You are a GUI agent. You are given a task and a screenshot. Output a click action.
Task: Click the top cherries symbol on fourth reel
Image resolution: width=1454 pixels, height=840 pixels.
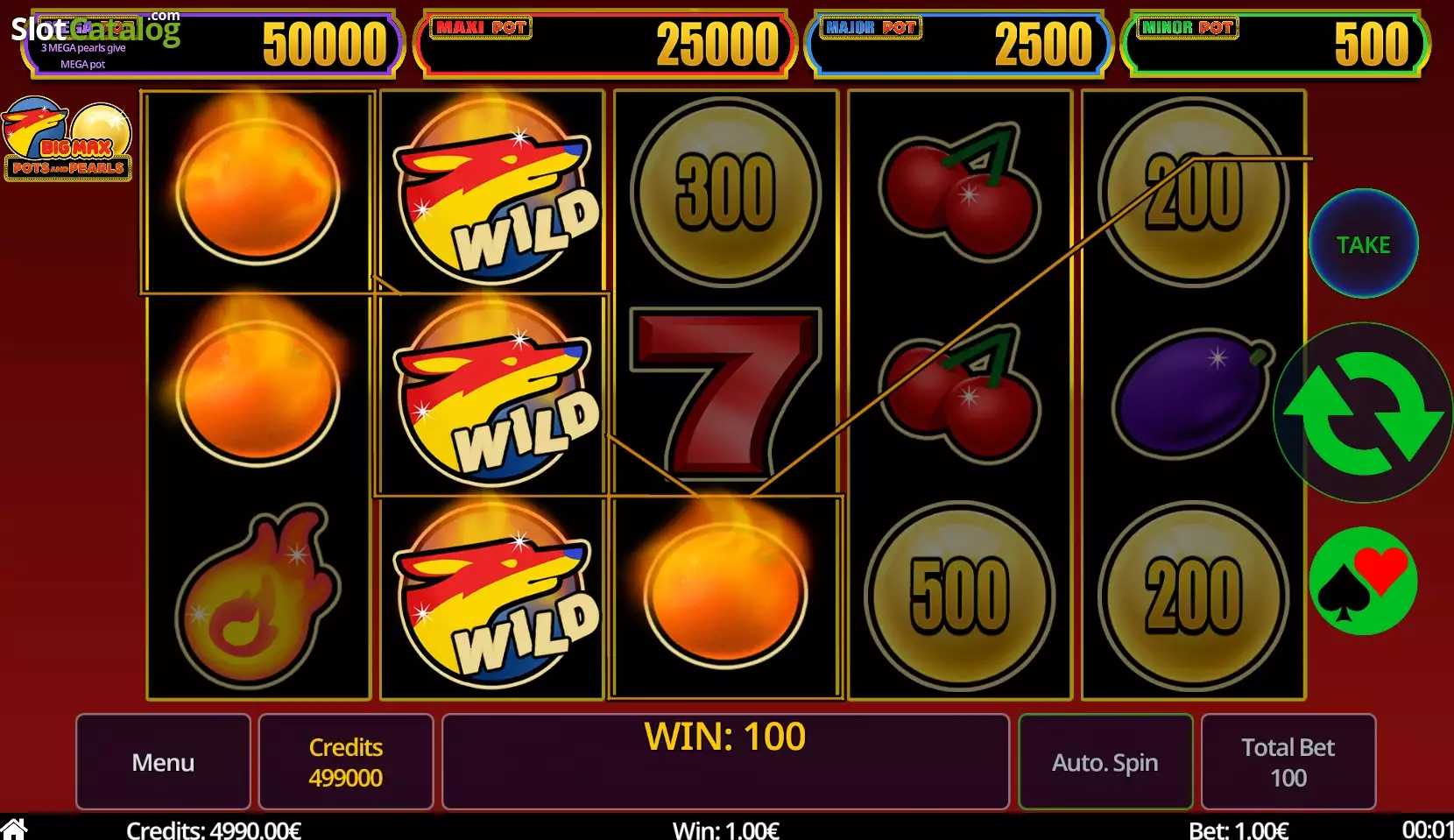[x=960, y=192]
